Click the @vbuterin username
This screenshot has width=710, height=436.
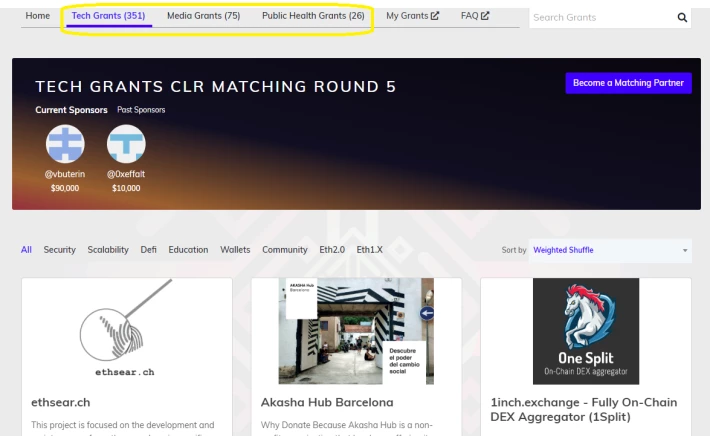click(x=65, y=174)
